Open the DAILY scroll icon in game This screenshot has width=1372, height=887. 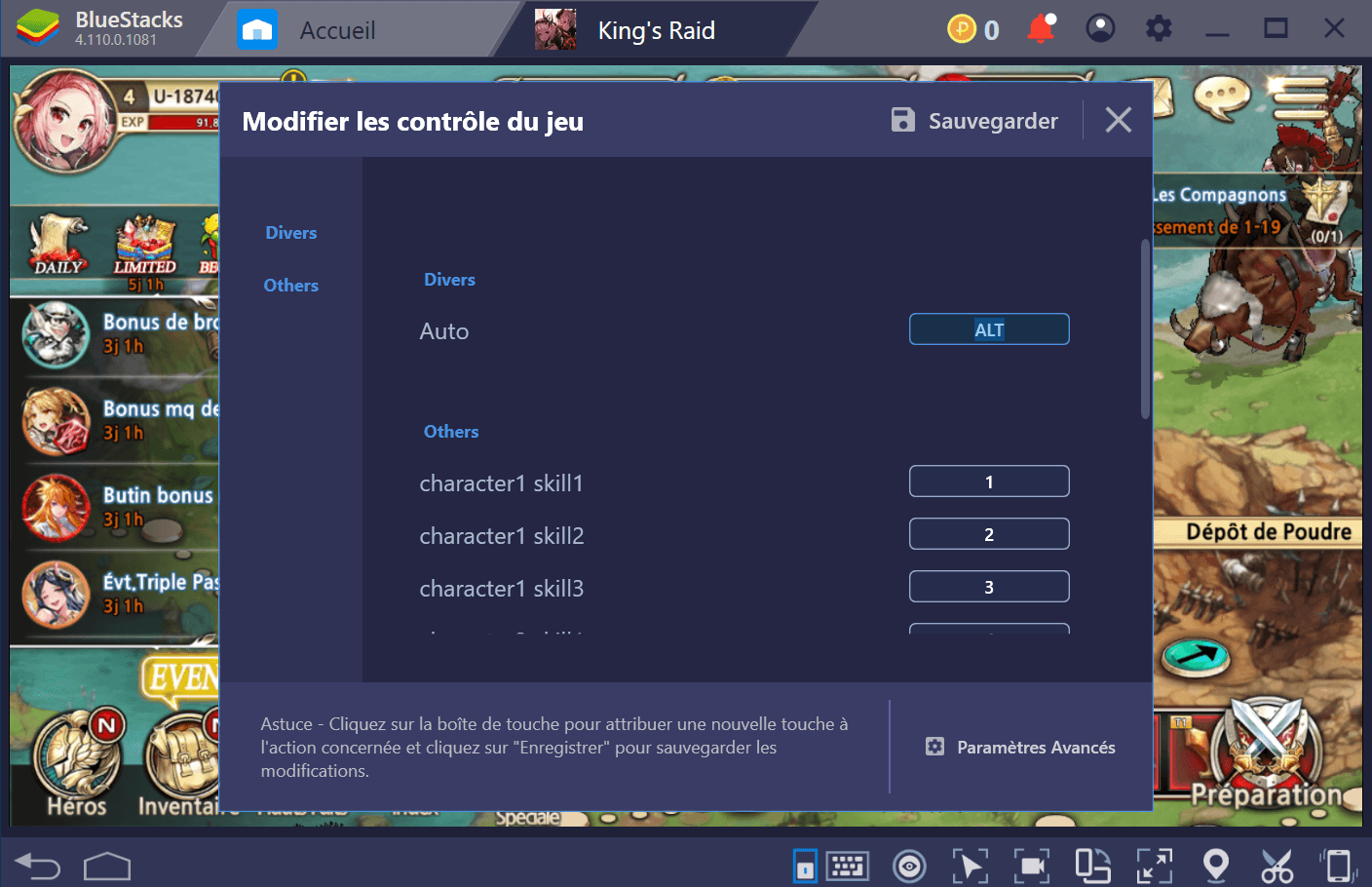click(x=57, y=246)
